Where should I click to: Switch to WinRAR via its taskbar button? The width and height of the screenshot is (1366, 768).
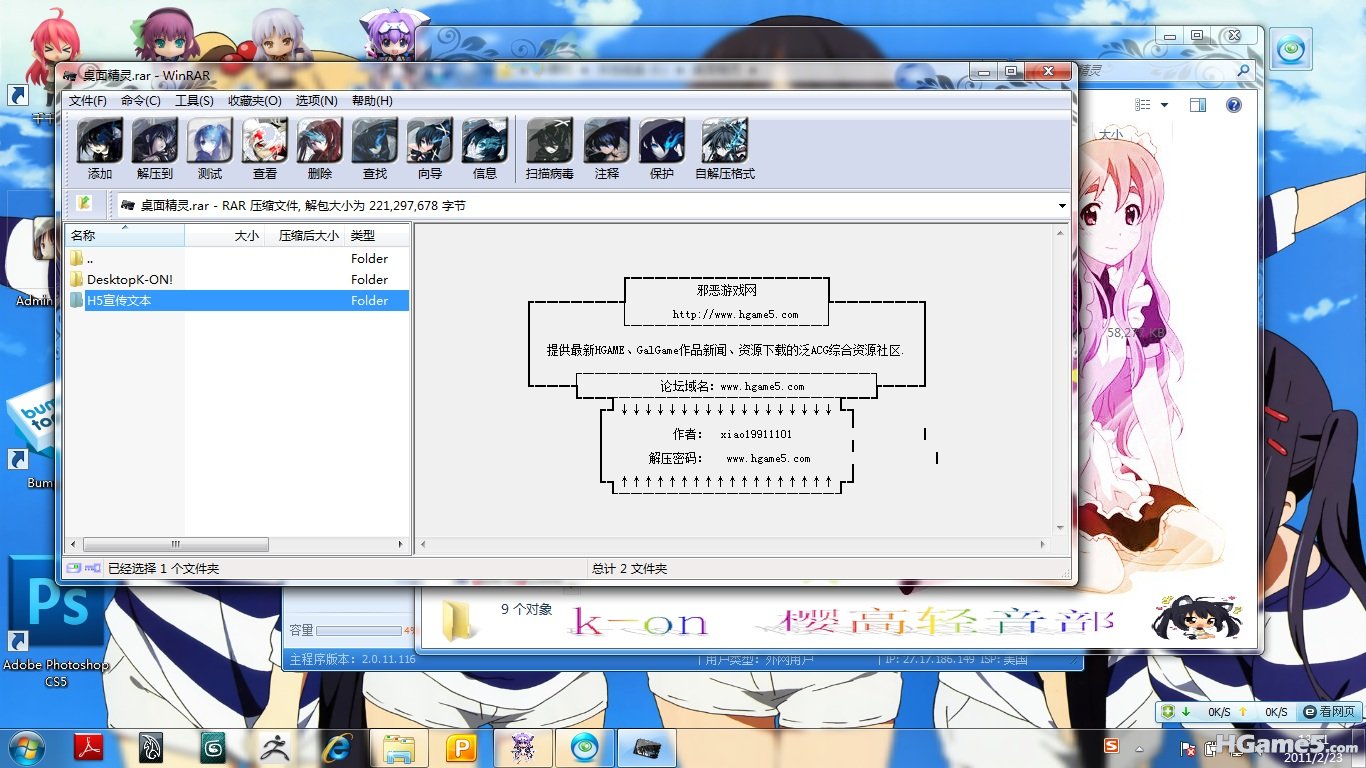pyautogui.click(x=648, y=748)
